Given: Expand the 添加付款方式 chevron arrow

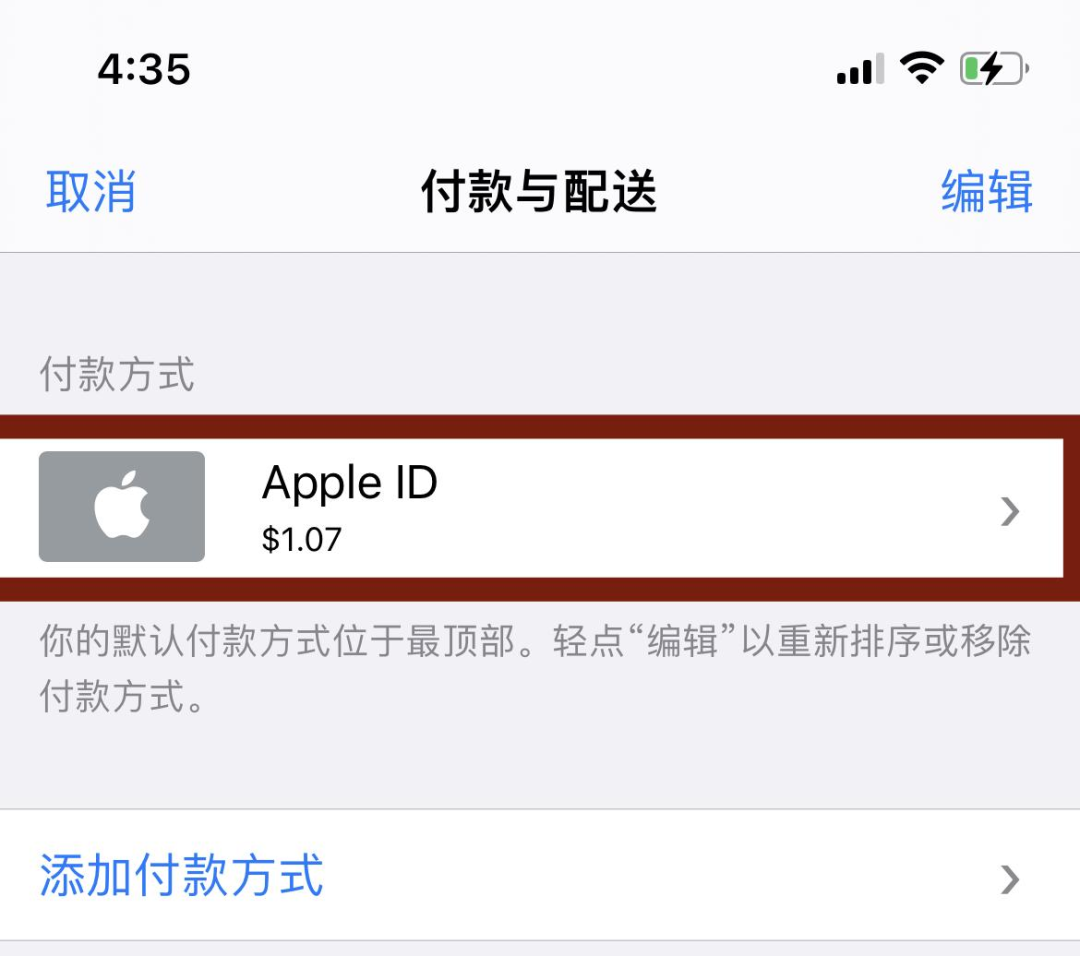Looking at the screenshot, I should click(1010, 879).
